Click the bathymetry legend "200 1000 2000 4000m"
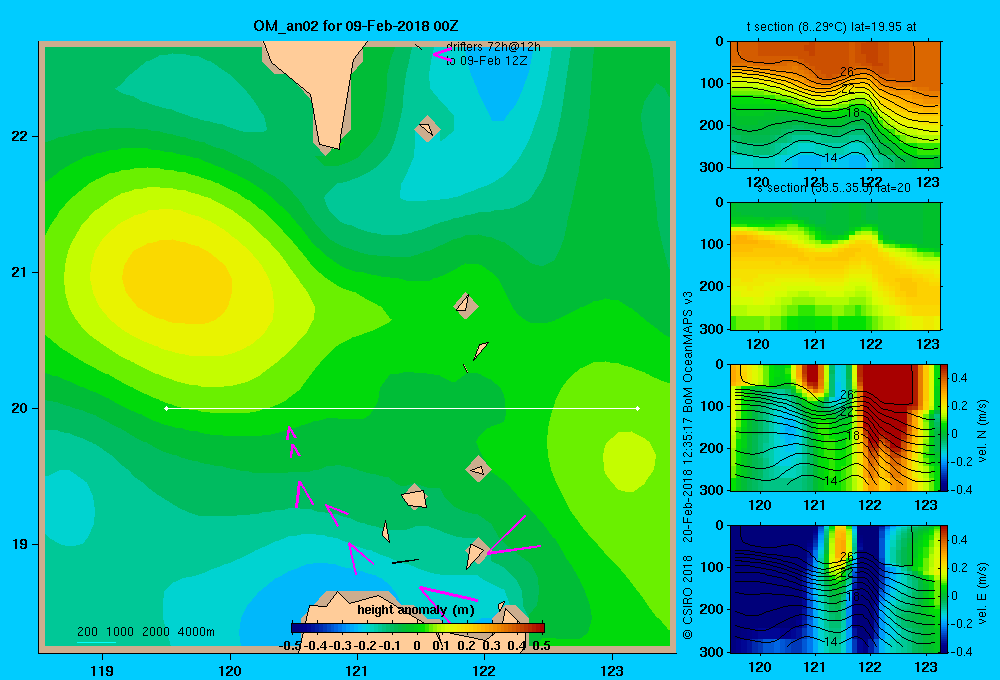The image size is (1000, 680). (x=145, y=632)
